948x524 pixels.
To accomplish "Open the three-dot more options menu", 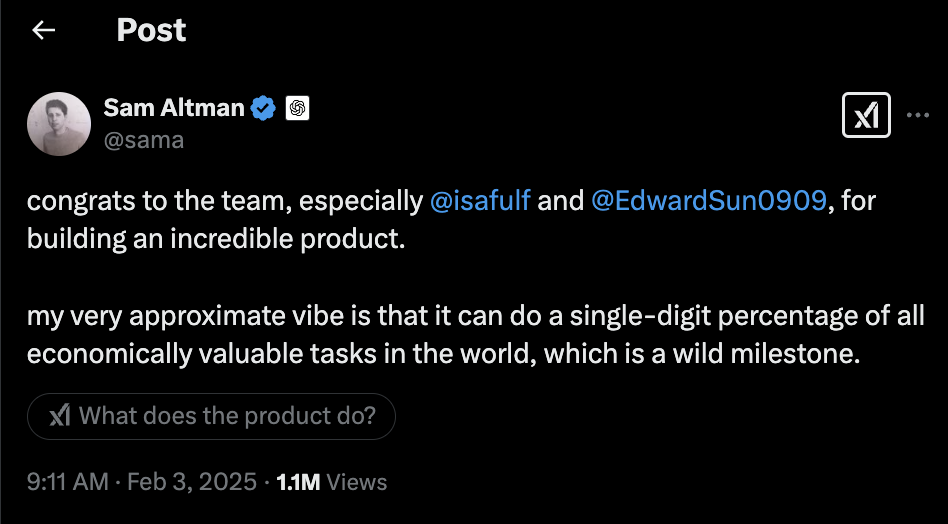I will [917, 115].
